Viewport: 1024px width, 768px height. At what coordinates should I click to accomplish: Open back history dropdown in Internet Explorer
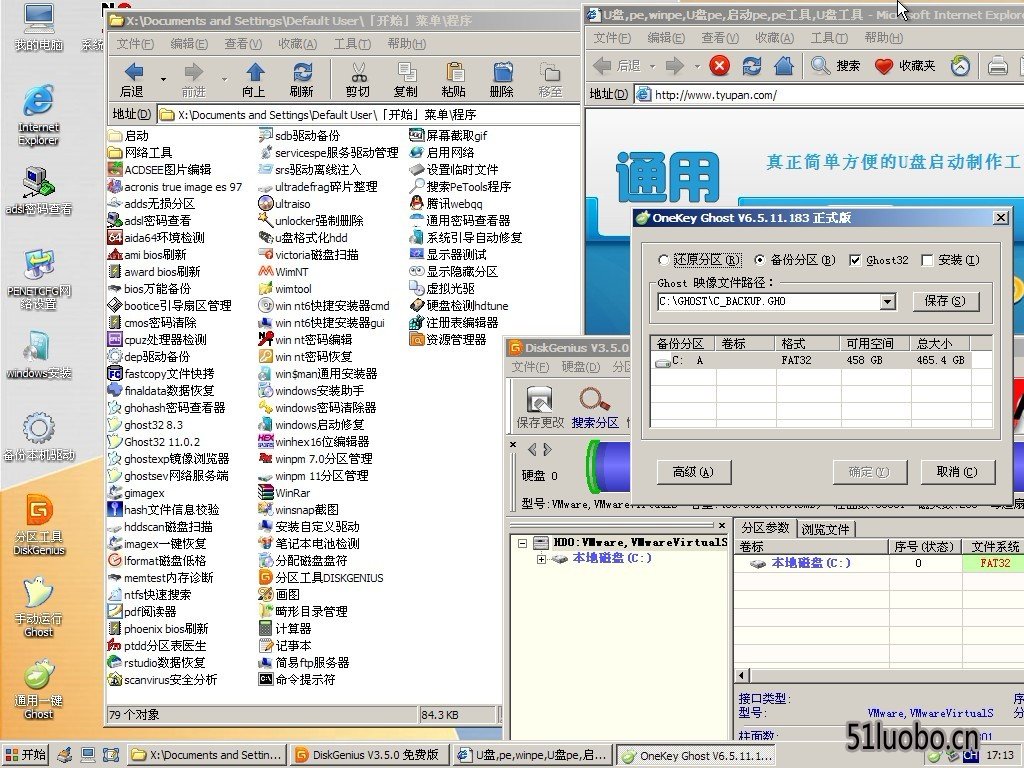click(x=652, y=66)
